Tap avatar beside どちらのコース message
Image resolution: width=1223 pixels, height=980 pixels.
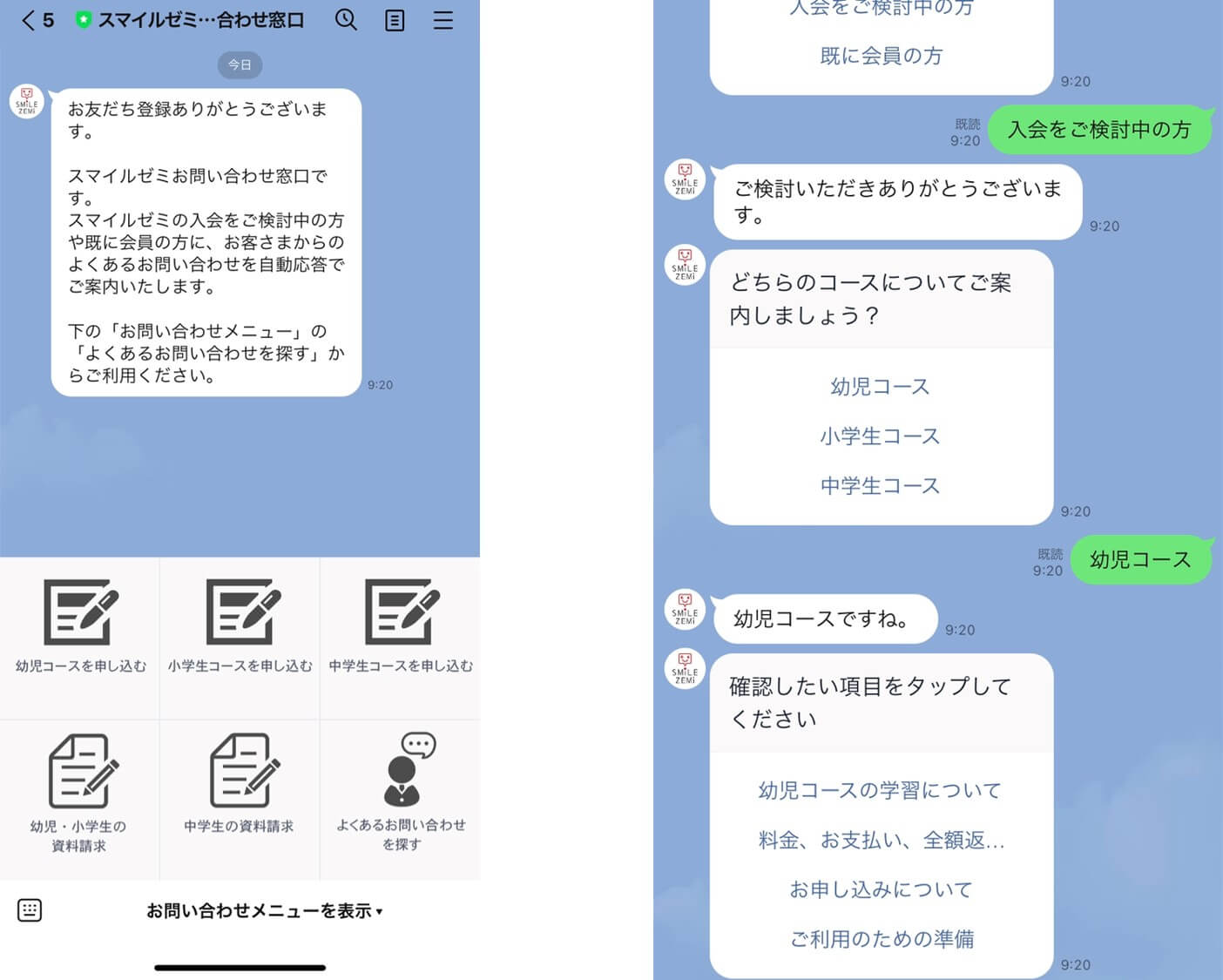[685, 264]
